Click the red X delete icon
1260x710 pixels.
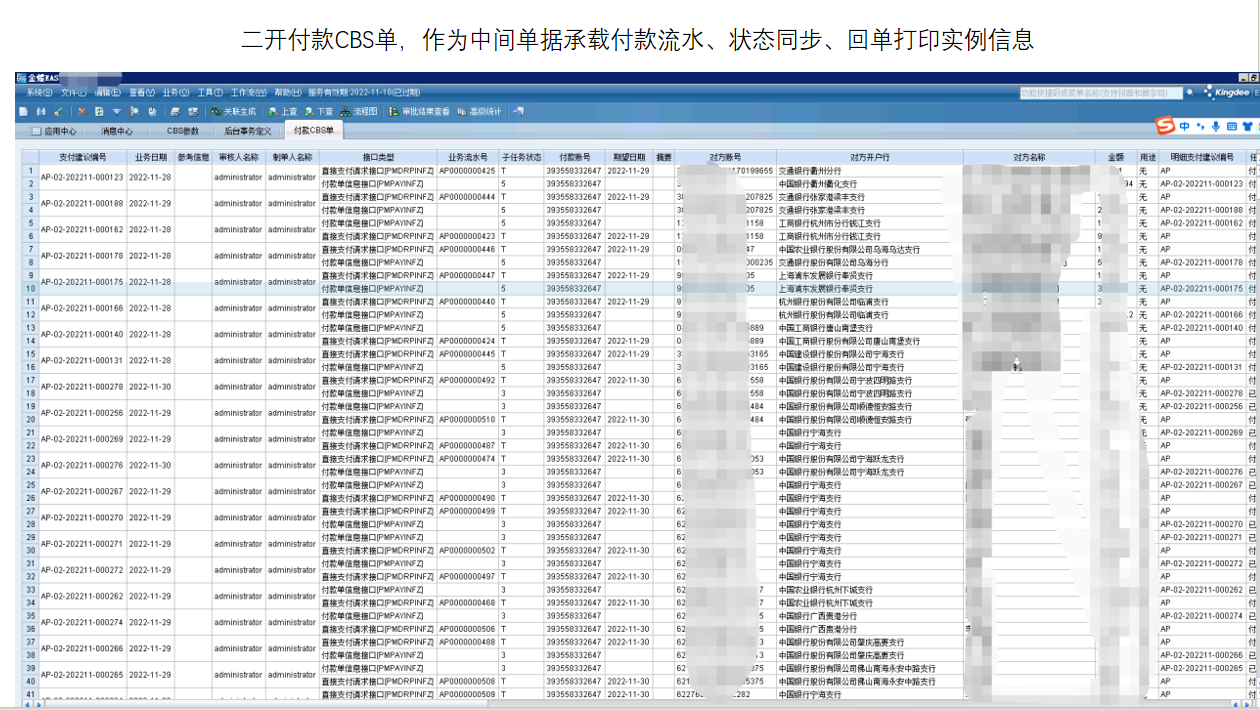(x=82, y=111)
